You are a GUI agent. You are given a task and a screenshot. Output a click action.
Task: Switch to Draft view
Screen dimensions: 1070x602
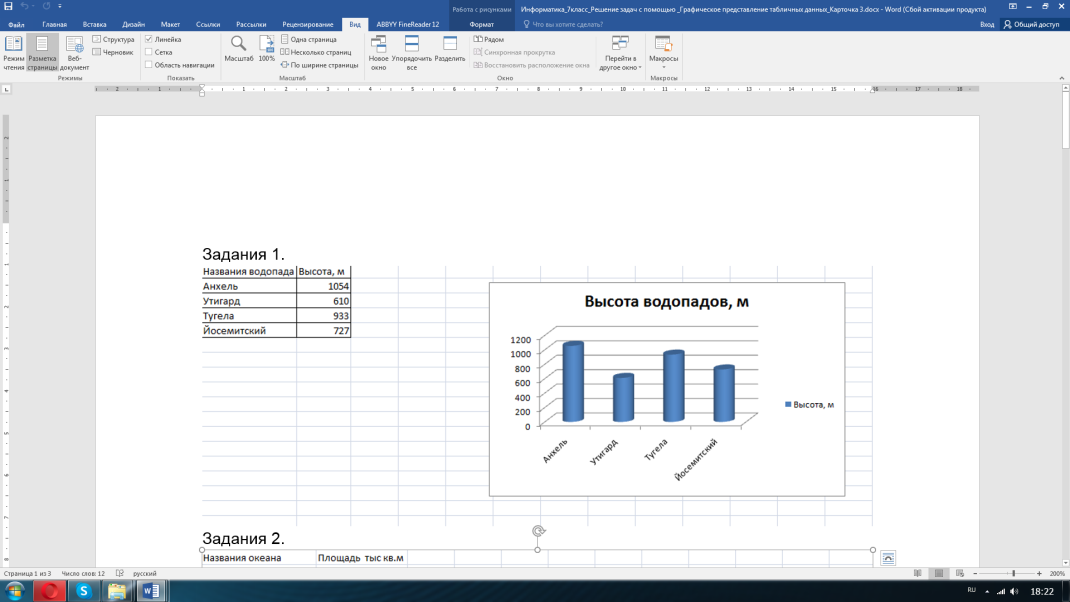coord(113,52)
